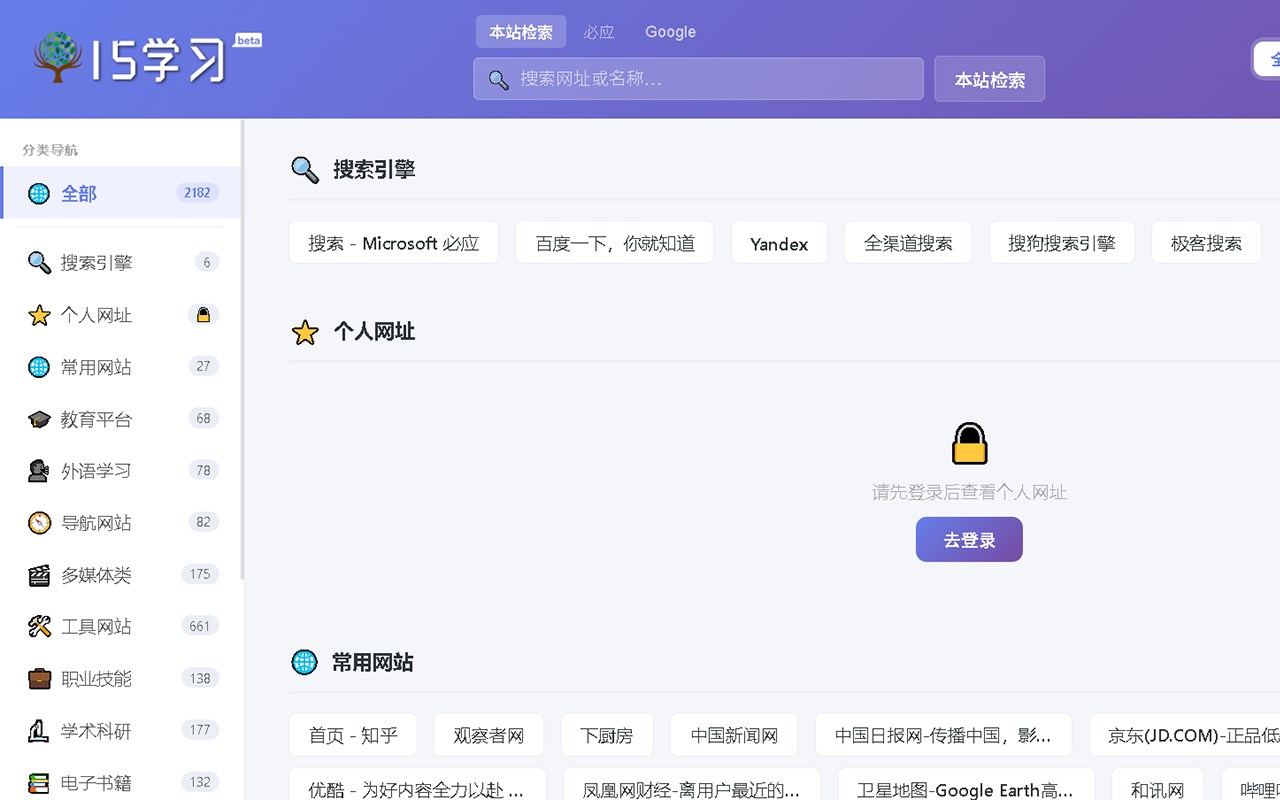Click the lock badge on 个人网址 sidebar row

(x=203, y=314)
